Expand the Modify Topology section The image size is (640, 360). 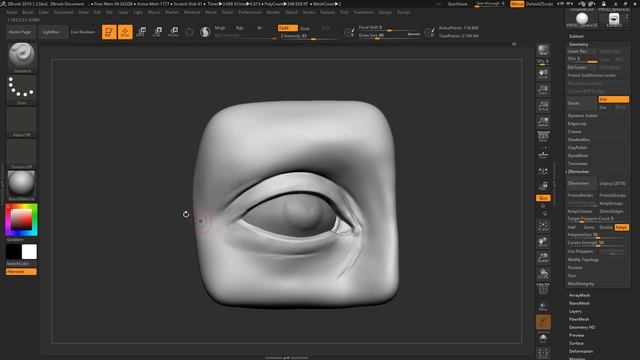583,260
